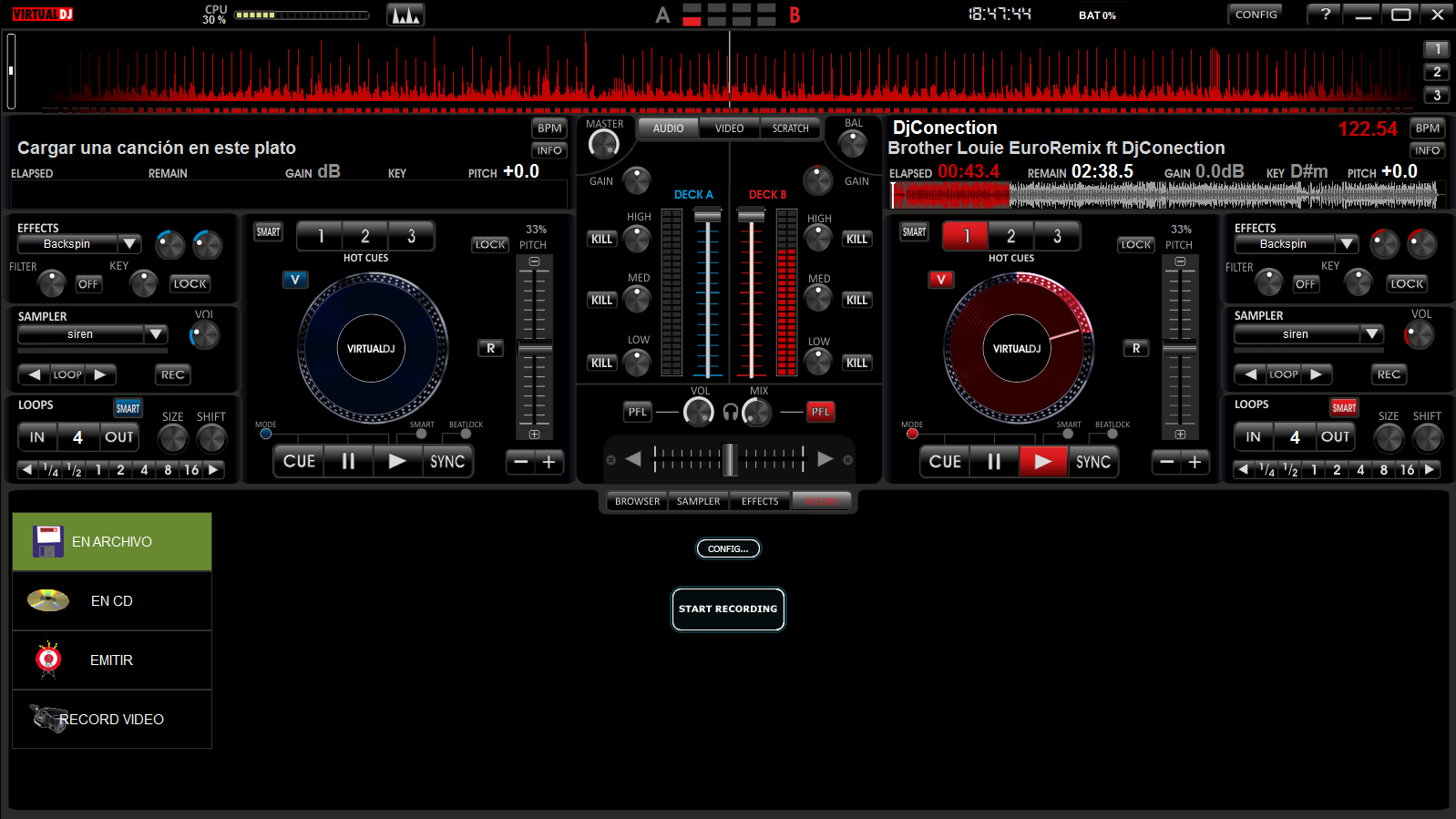Image resolution: width=1456 pixels, height=819 pixels.
Task: Move crossfader left with arrow
Action: [633, 459]
